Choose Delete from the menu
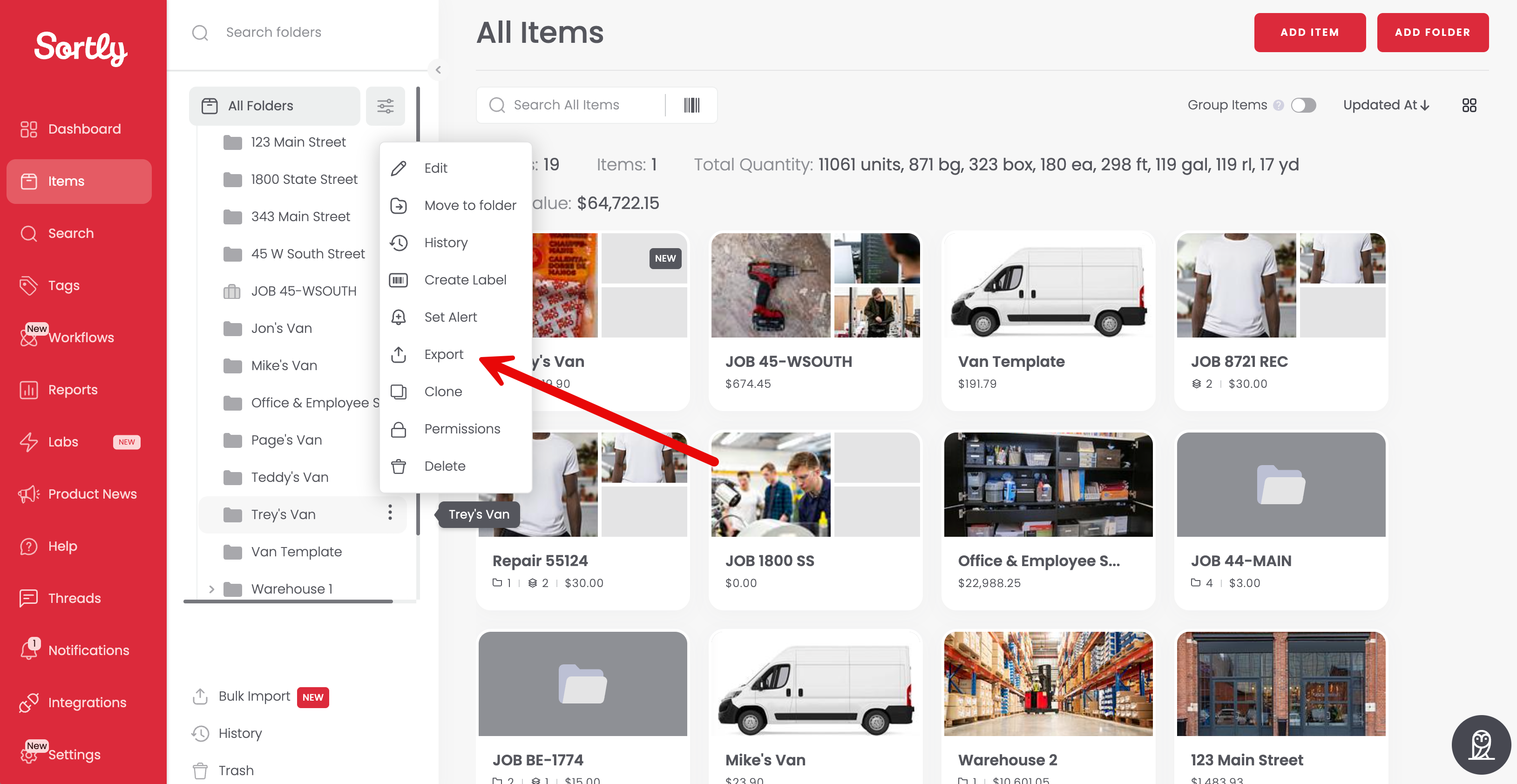The width and height of the screenshot is (1517, 784). coord(456,466)
